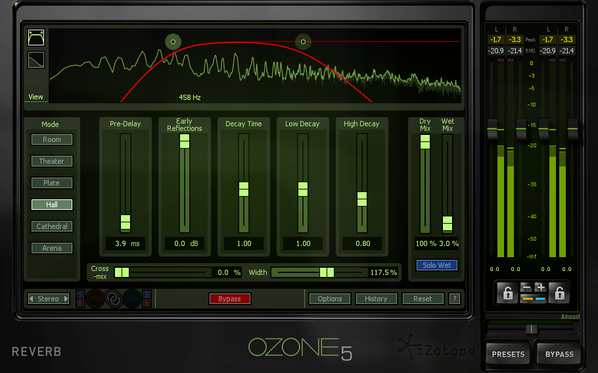
Task: Bypass the Side channel with red B
Action: [147, 303]
